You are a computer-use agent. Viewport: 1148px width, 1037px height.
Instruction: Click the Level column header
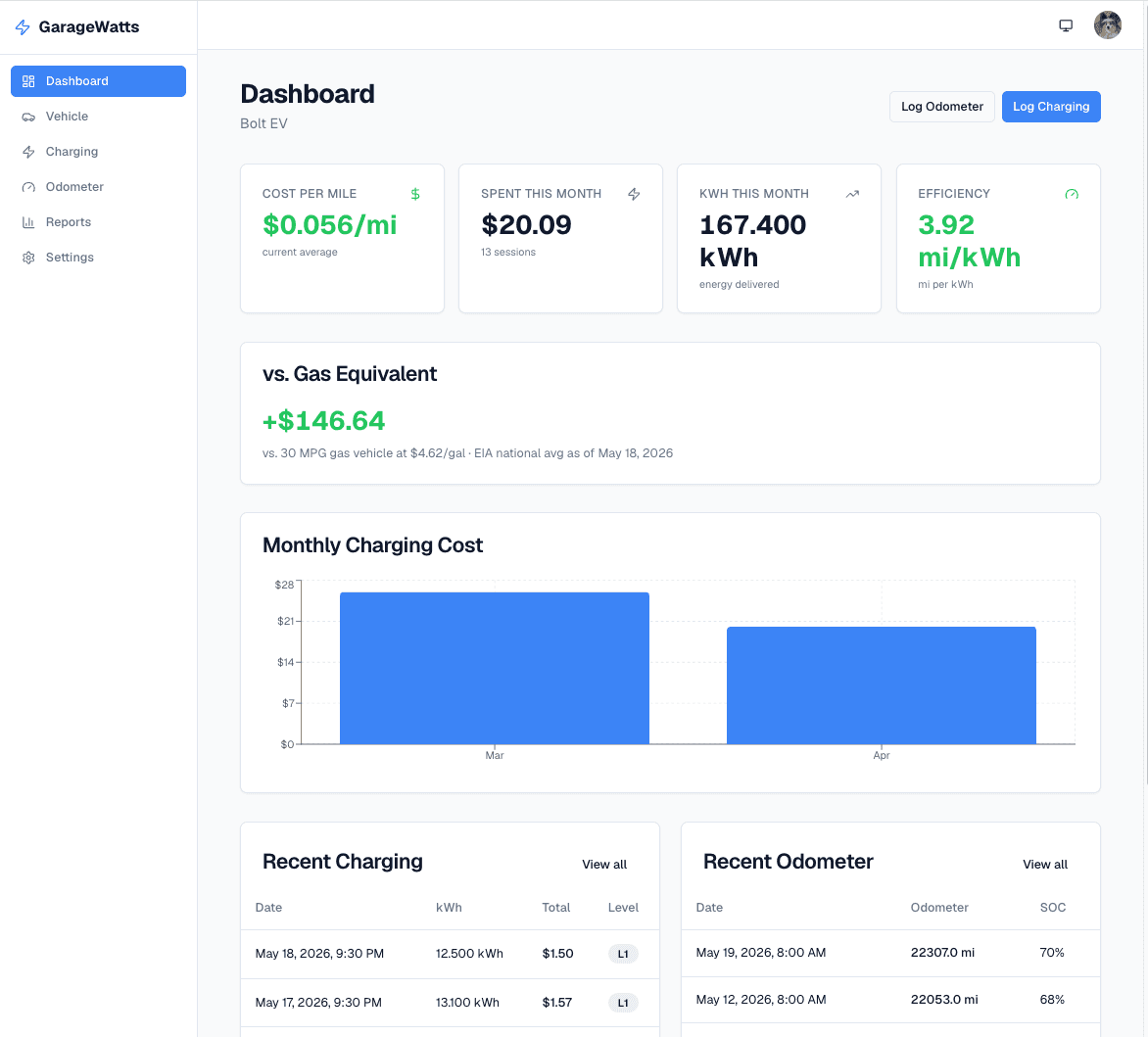[x=623, y=908]
